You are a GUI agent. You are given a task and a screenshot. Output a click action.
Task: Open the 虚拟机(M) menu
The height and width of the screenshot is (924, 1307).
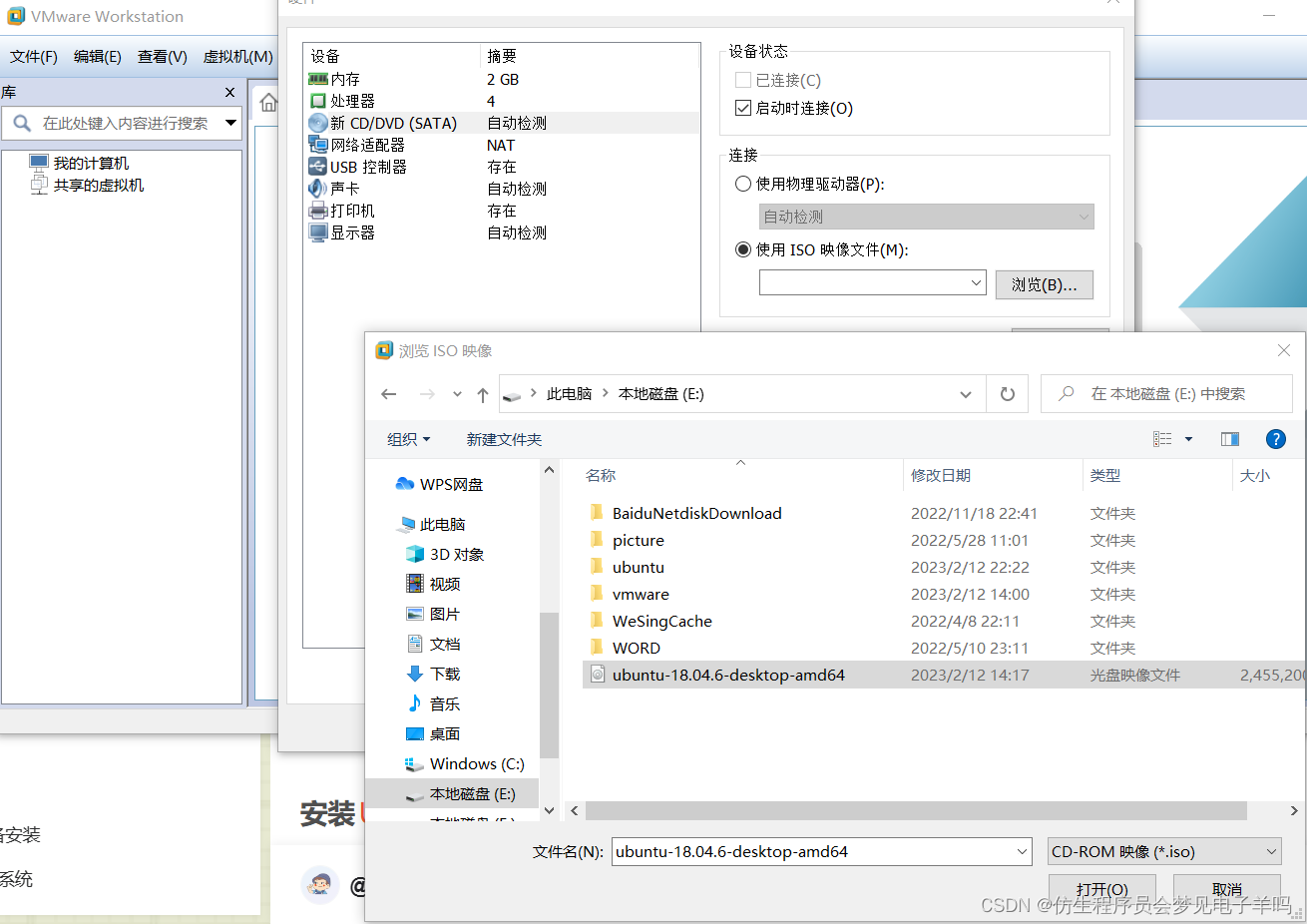coord(238,57)
